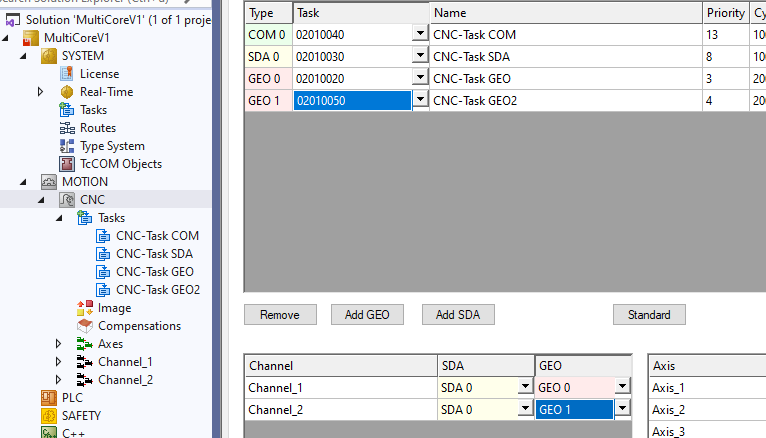Image resolution: width=766 pixels, height=438 pixels.
Task: Click the Type System icon
Action: pyautogui.click(x=67, y=146)
